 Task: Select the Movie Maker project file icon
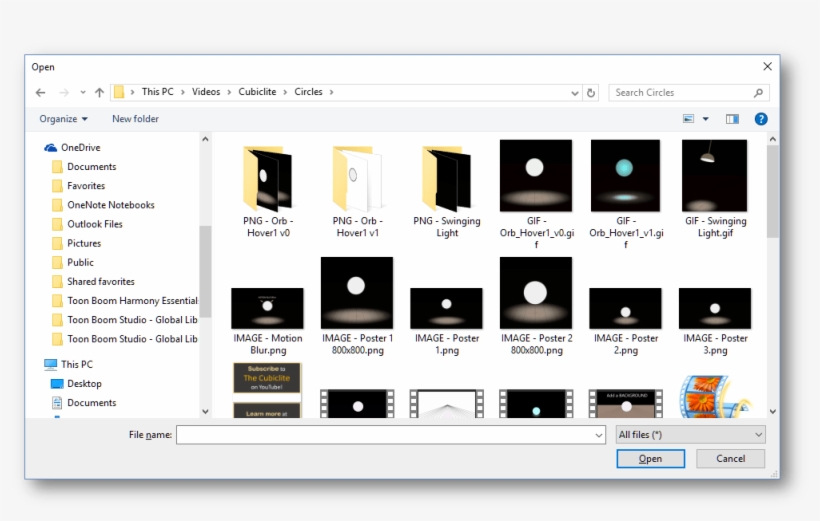pyautogui.click(x=714, y=397)
